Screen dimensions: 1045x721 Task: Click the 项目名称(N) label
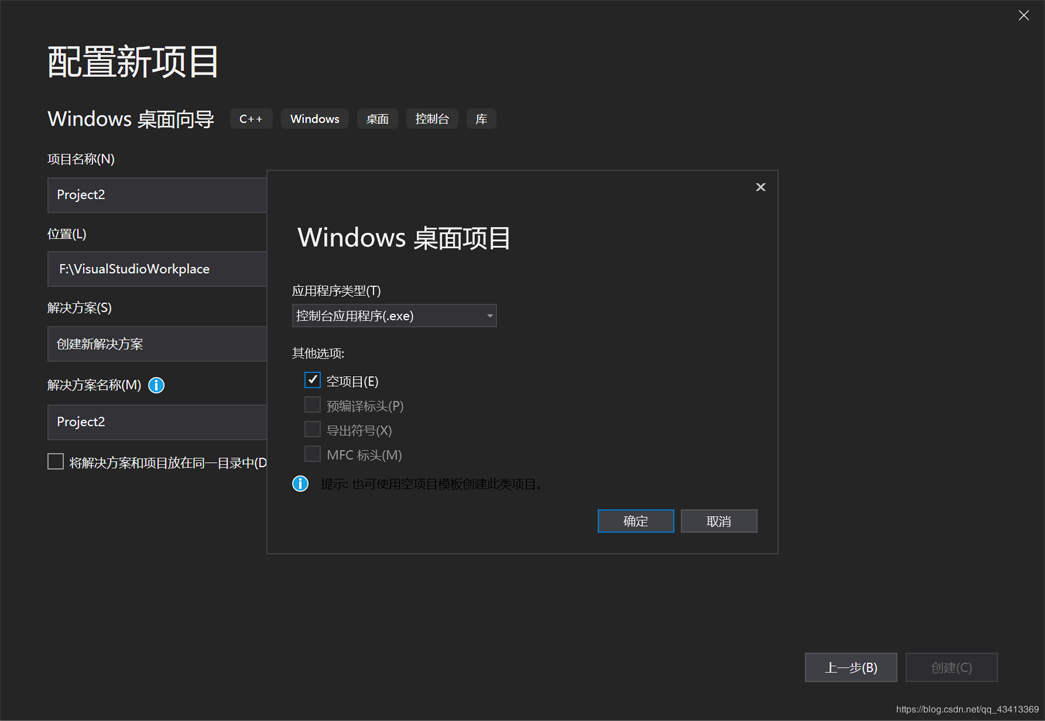(81, 159)
